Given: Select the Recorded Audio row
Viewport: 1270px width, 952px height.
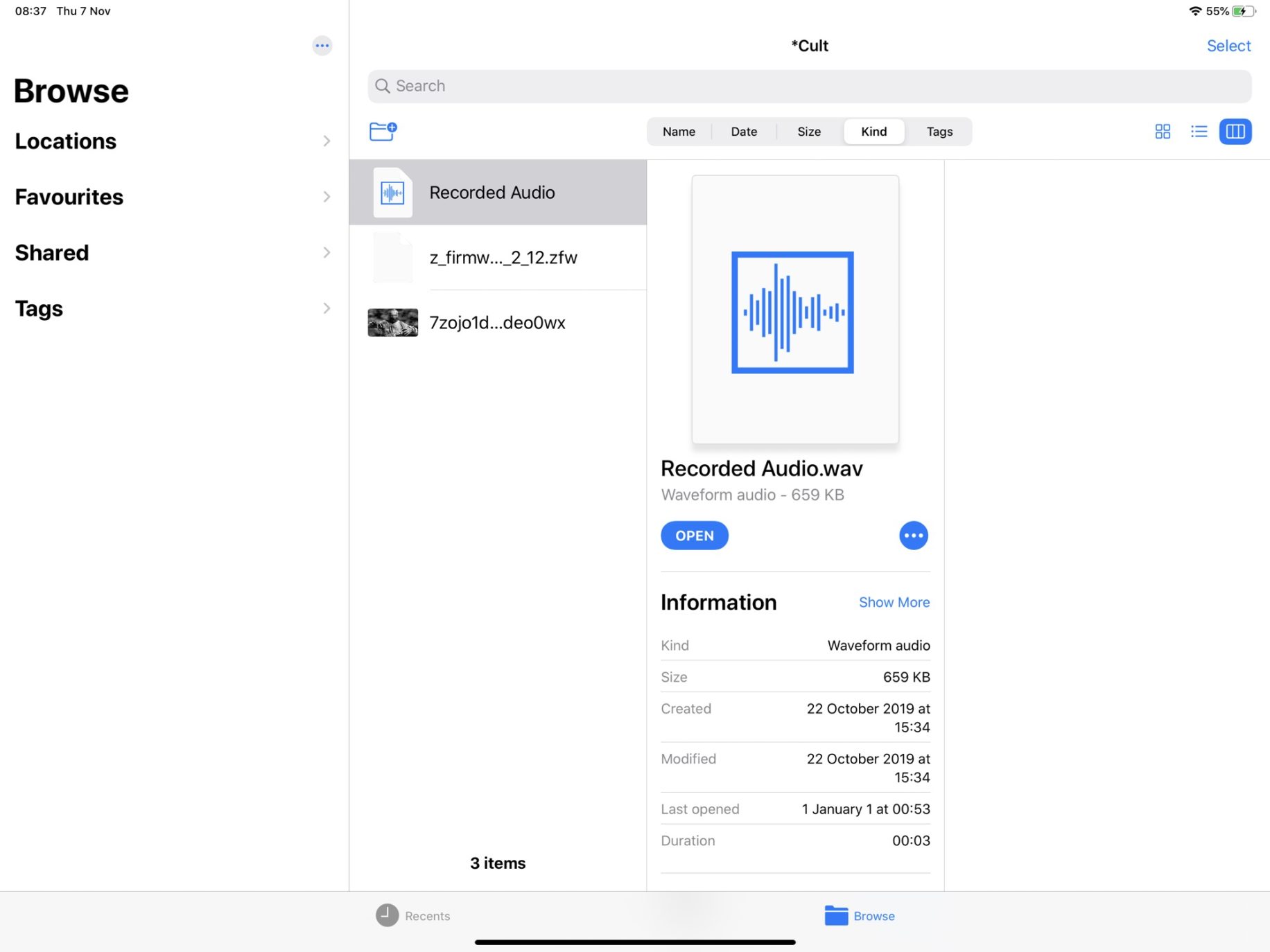Looking at the screenshot, I should click(x=498, y=193).
